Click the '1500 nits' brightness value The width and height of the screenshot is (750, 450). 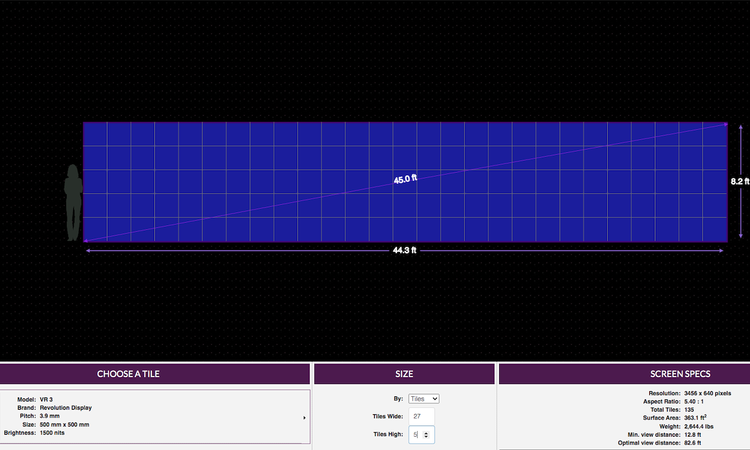pyautogui.click(x=52, y=433)
